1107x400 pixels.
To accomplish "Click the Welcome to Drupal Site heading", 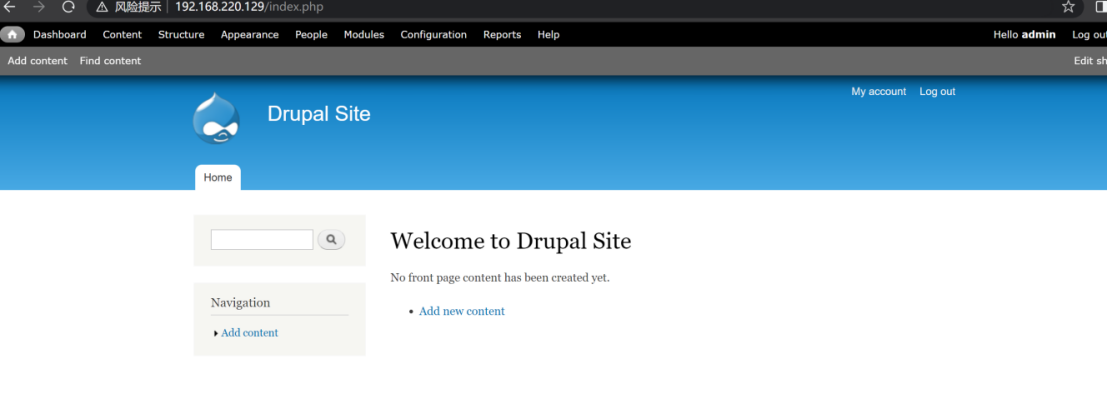I will pos(510,241).
